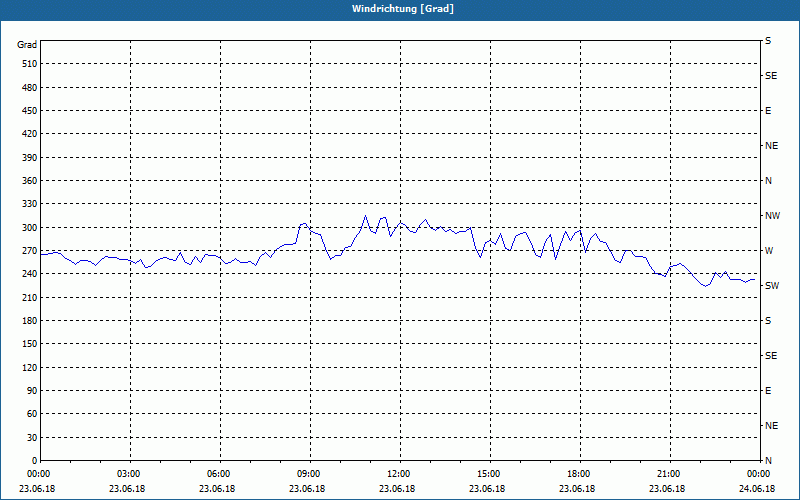This screenshot has height=500, width=800.
Task: Click the E compass label at 450 degrees
Action: click(x=768, y=111)
